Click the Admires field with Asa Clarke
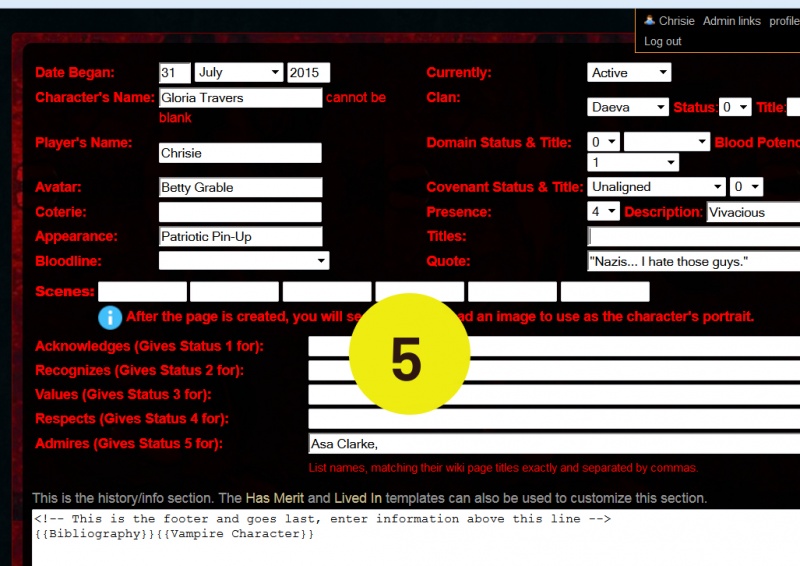This screenshot has width=800, height=566. pos(554,444)
